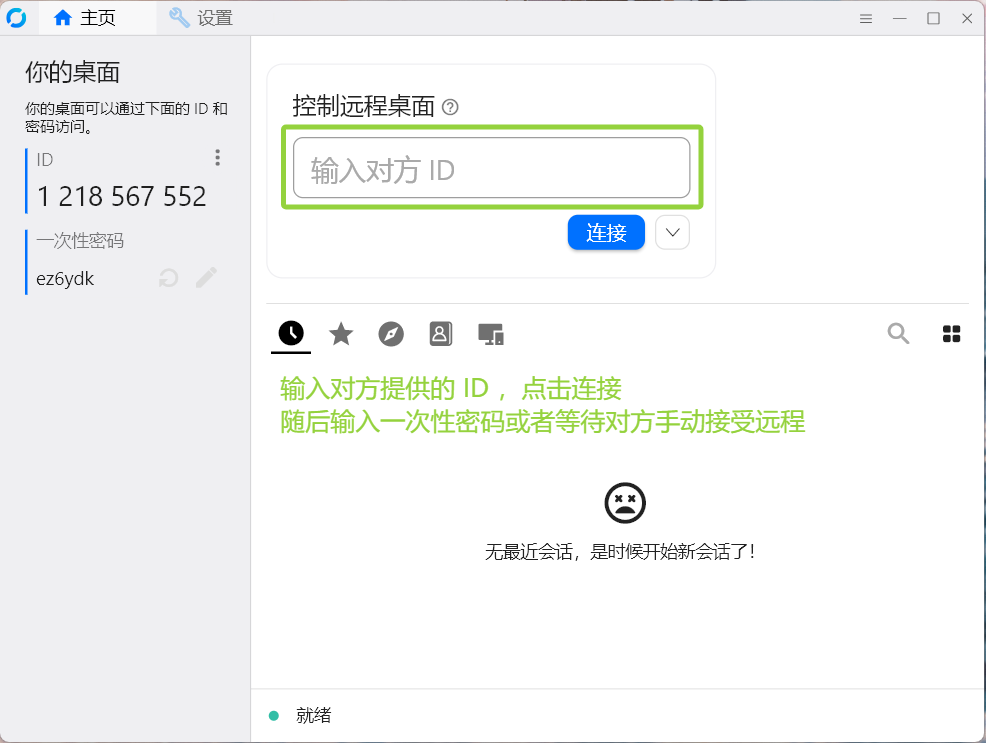Open discovered devices compass icon

point(391,334)
